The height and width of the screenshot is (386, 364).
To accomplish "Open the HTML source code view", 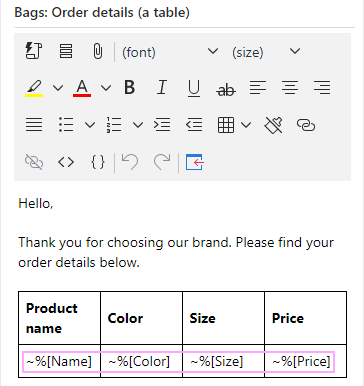I will tap(66, 162).
